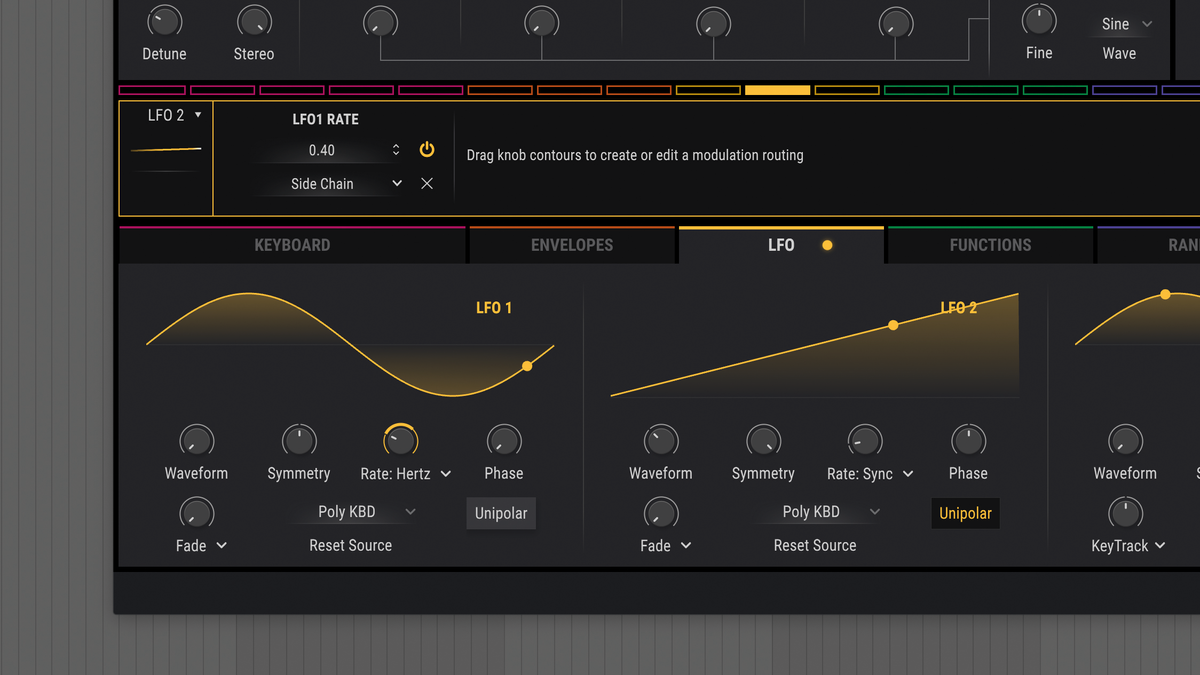This screenshot has width=1200, height=675.
Task: Click the phase dot on LFO 2's waveform curve
Action: pyautogui.click(x=892, y=325)
